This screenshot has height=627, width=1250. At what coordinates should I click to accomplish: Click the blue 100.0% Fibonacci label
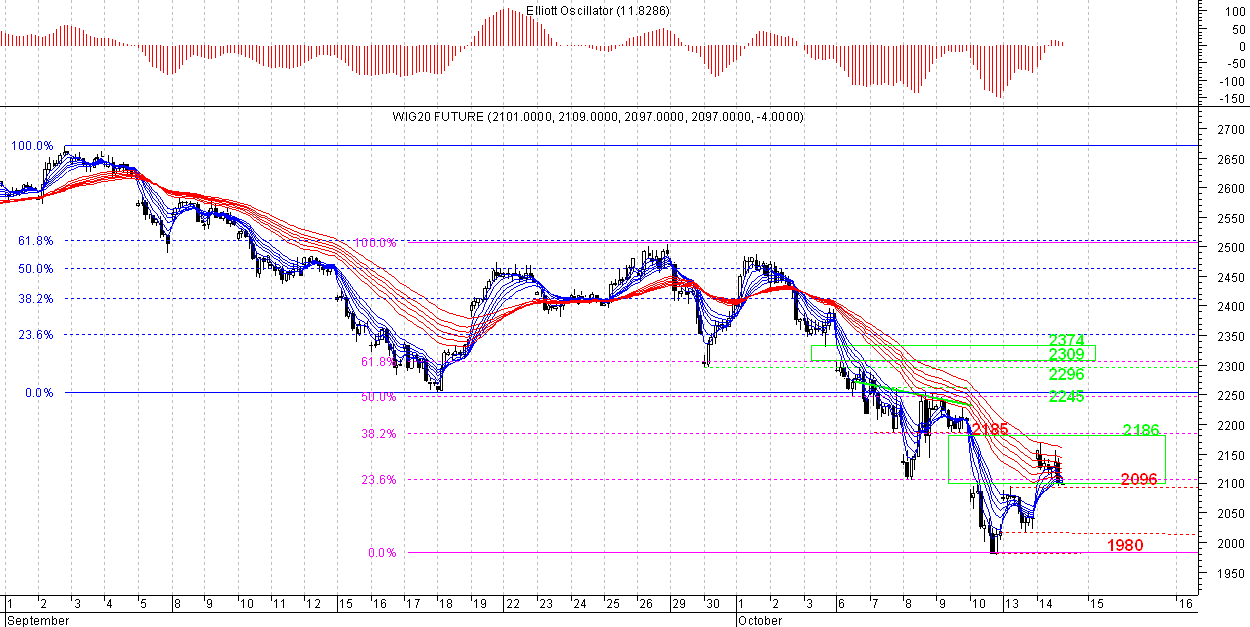(32, 146)
